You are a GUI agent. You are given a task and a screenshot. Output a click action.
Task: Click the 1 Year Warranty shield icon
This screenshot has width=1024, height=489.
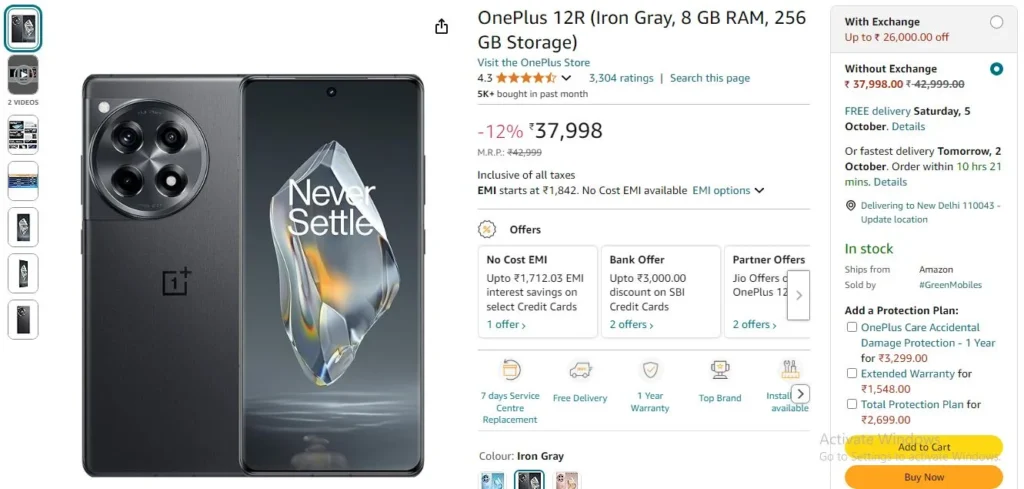(x=650, y=370)
